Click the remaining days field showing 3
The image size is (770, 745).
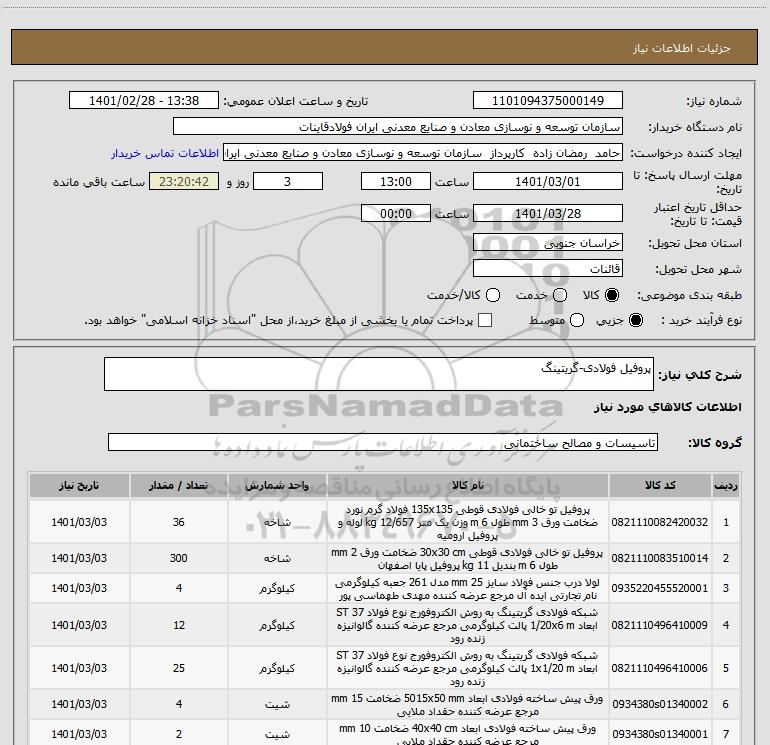(288, 181)
